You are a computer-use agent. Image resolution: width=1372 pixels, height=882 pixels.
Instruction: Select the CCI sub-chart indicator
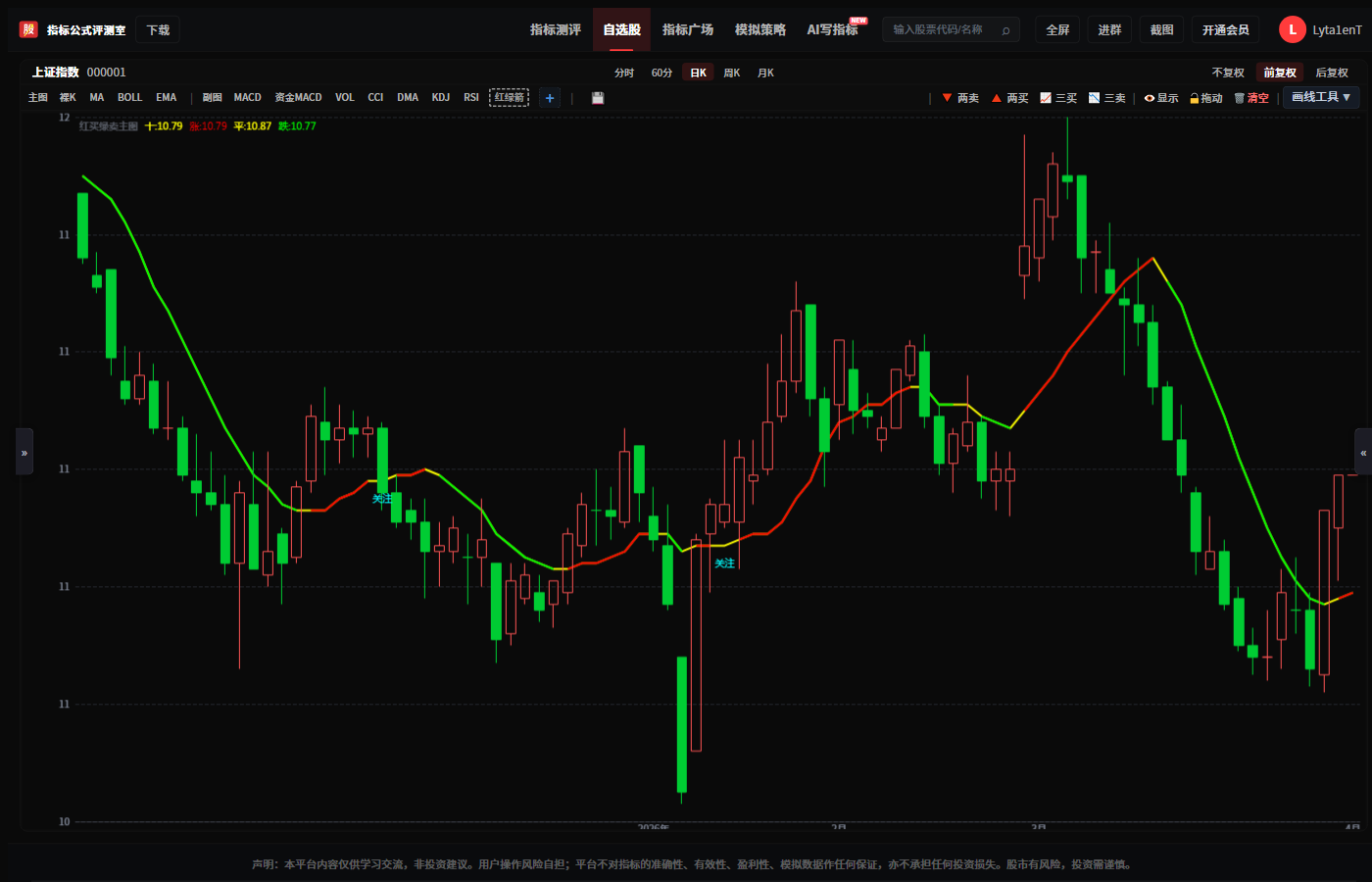coord(375,98)
